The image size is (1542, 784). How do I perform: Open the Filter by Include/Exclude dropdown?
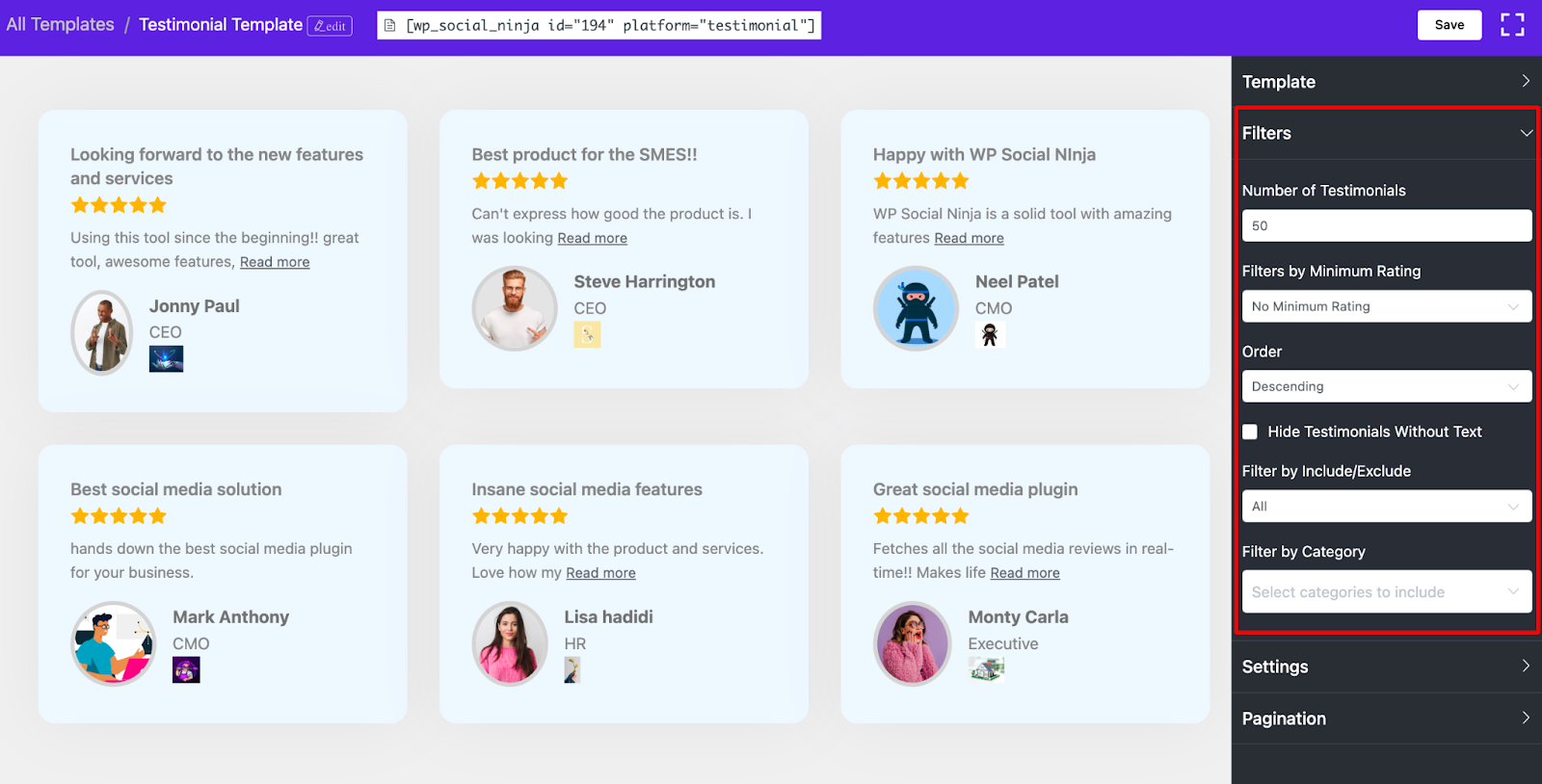pos(1387,506)
